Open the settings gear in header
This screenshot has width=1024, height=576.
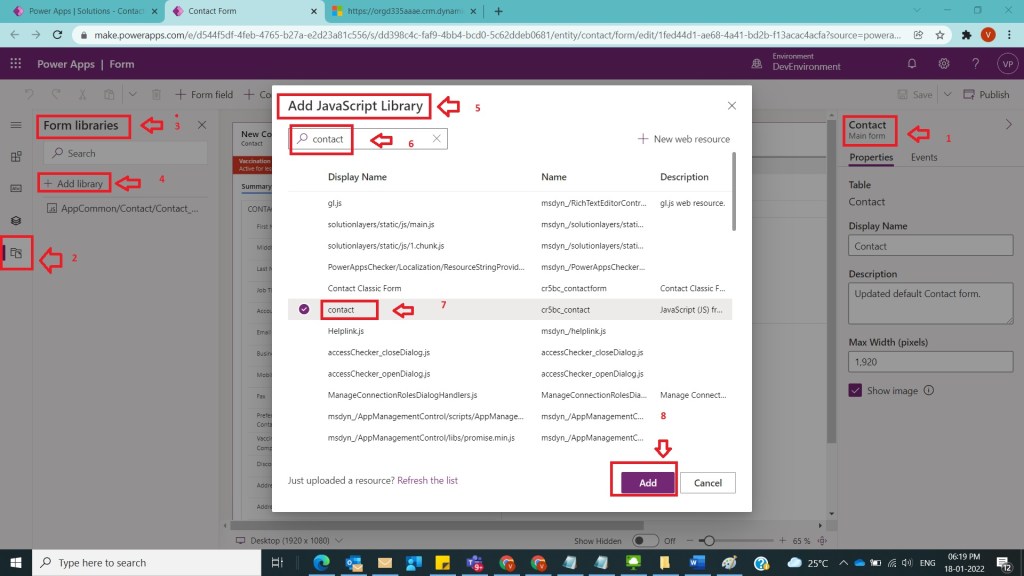pyautogui.click(x=943, y=64)
